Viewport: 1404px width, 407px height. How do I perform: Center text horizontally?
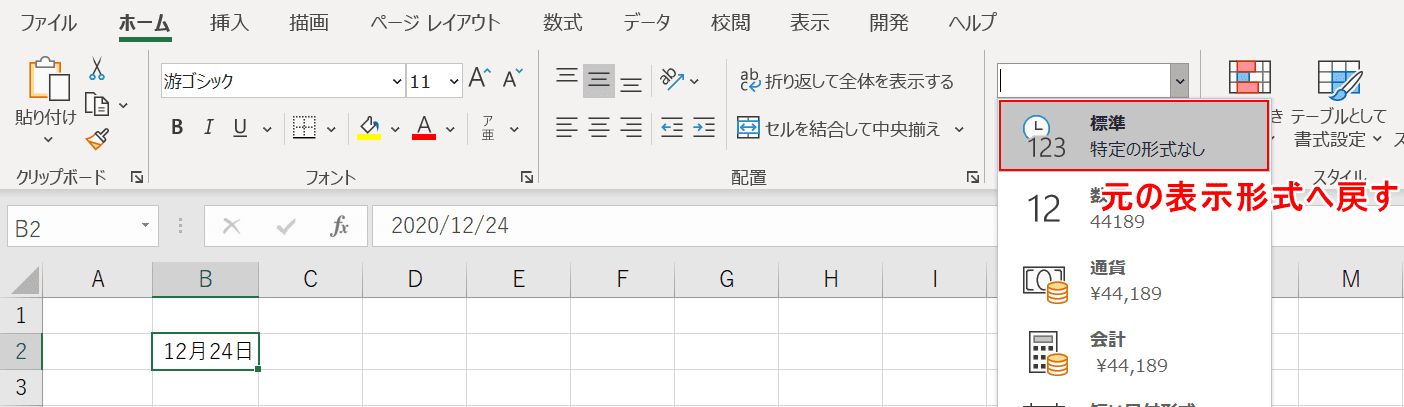click(599, 127)
